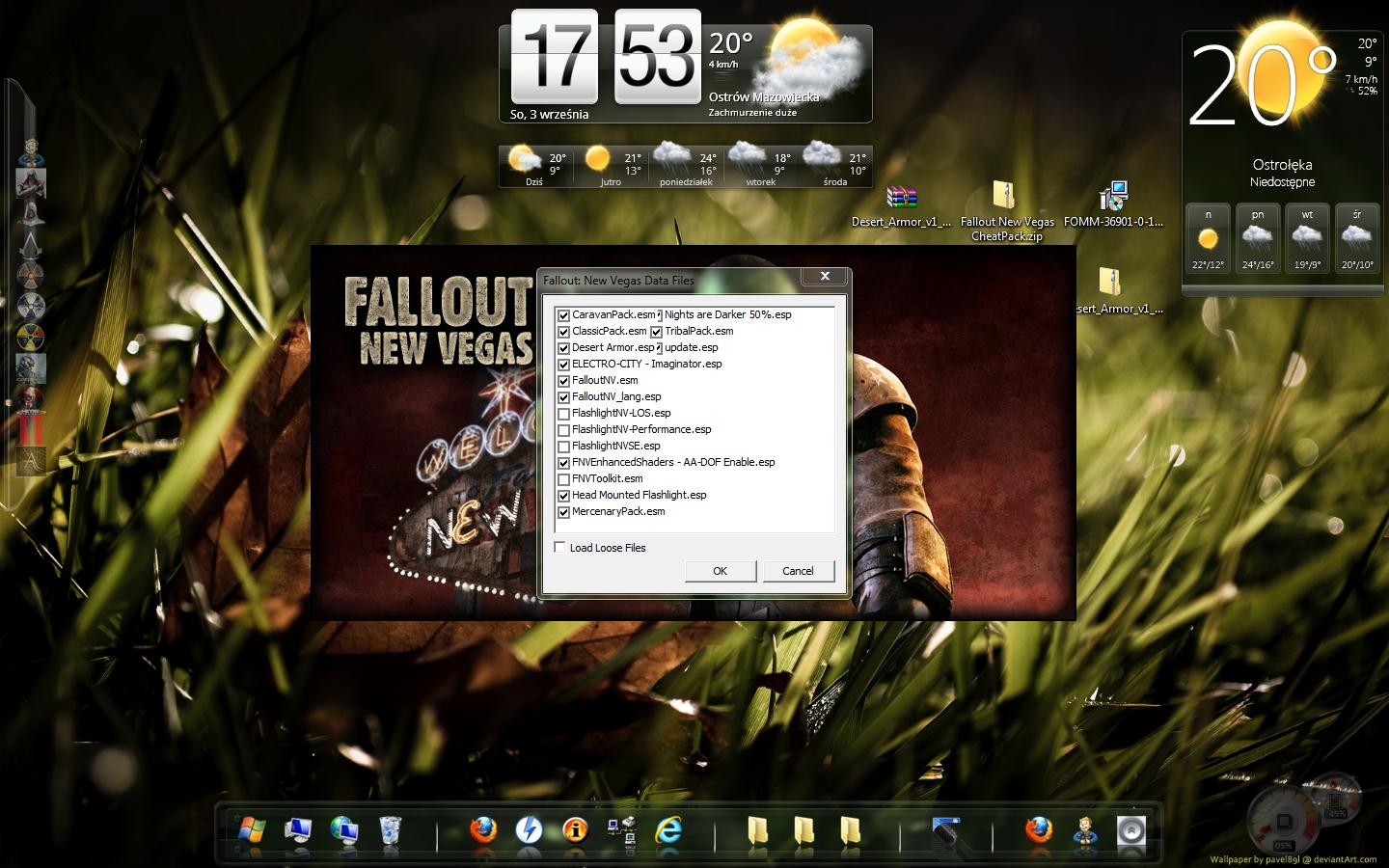Image resolution: width=1389 pixels, height=868 pixels.
Task: Uncheck Desert Armor.esp plugin
Action: tap(564, 348)
